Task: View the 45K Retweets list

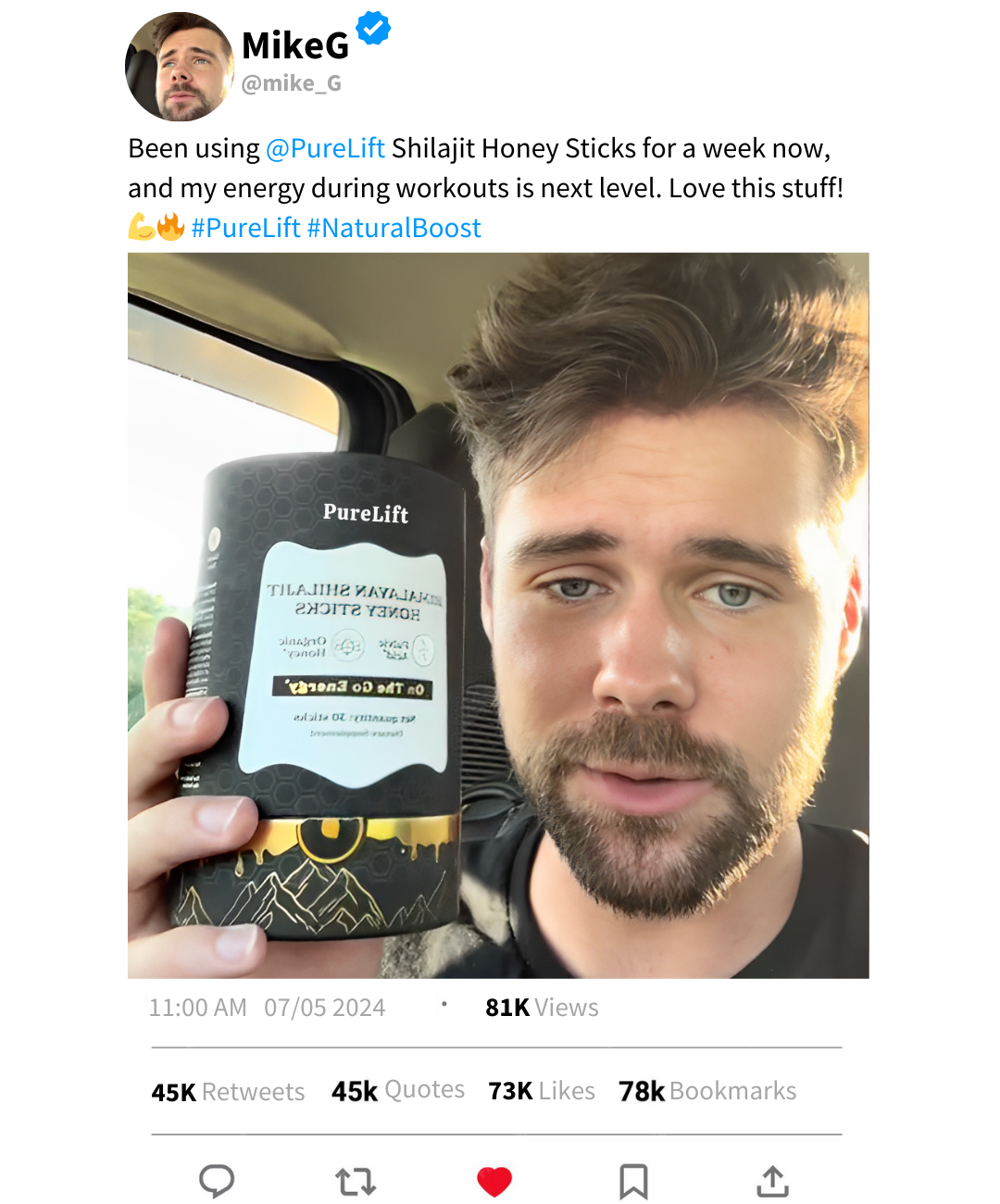Action: point(228,1092)
